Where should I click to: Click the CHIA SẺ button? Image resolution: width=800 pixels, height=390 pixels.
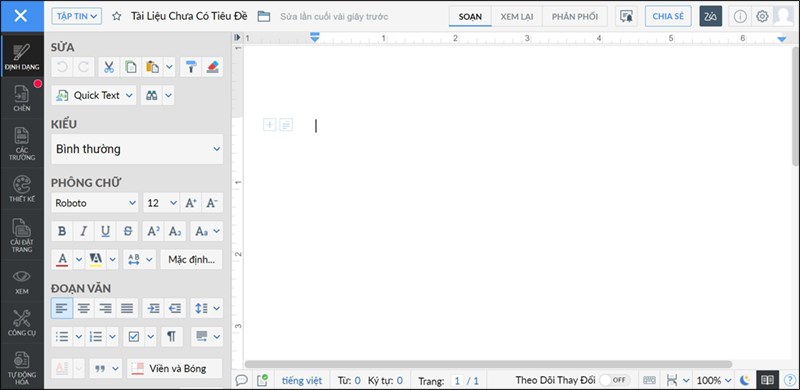tap(668, 16)
